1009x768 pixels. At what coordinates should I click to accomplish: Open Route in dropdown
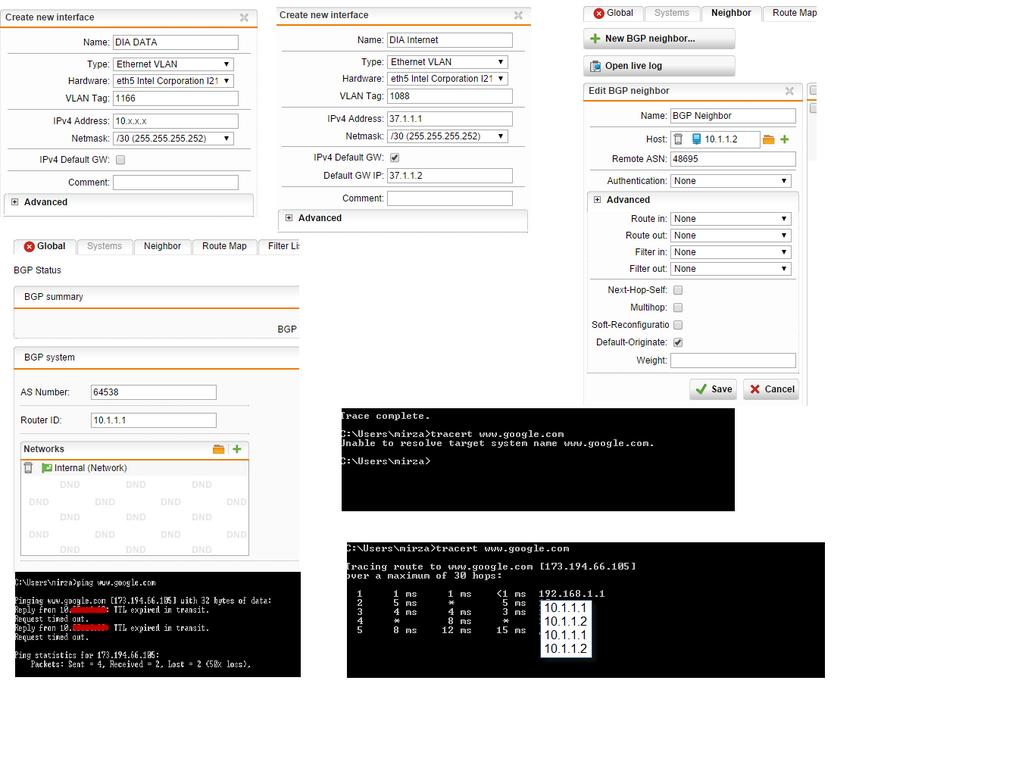730,219
